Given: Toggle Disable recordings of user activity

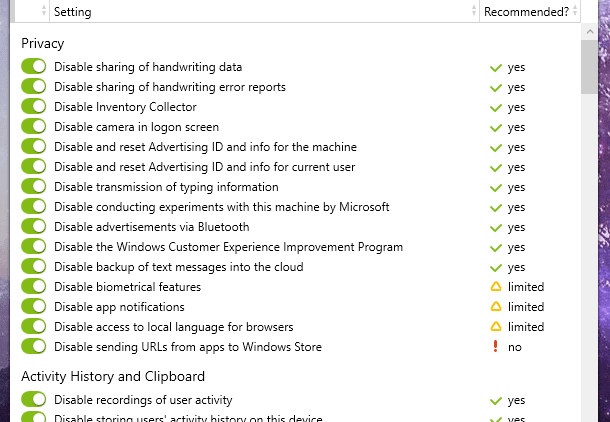Looking at the screenshot, I should click(34, 400).
